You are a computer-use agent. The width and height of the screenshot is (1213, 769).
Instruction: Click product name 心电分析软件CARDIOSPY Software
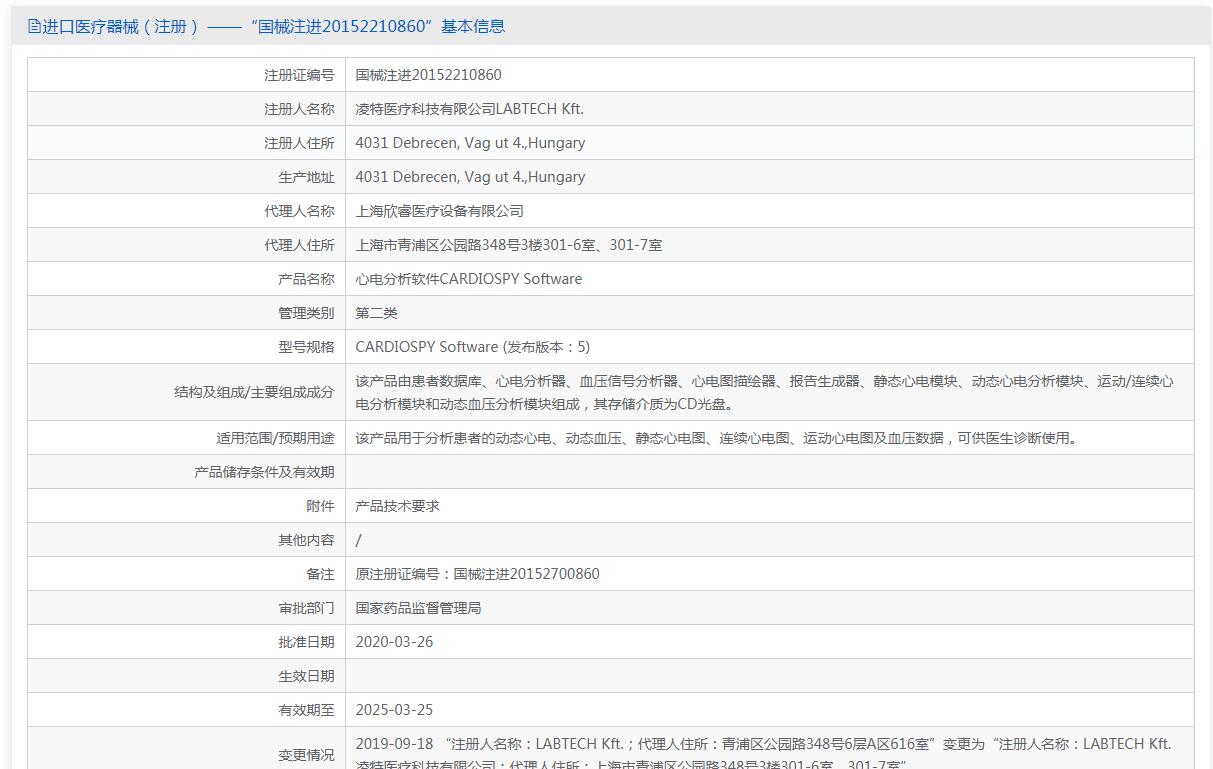click(x=468, y=279)
